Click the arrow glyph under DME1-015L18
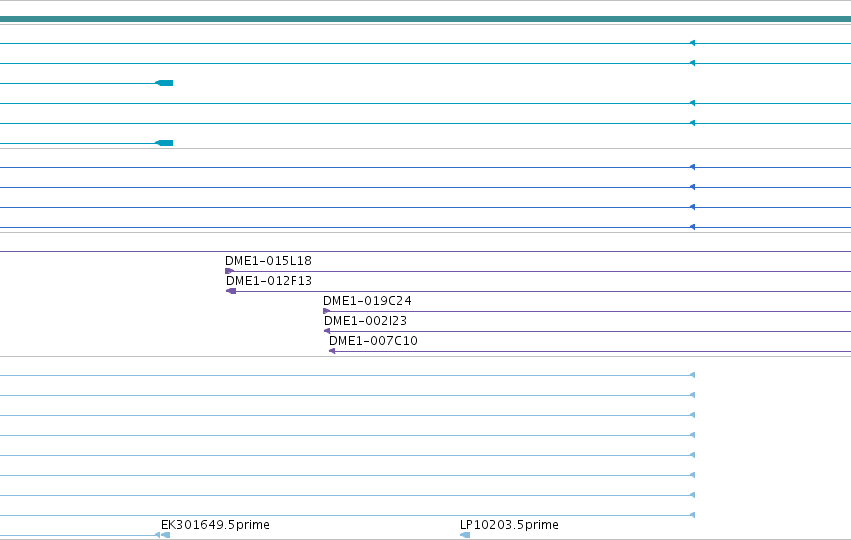851x540 pixels. pos(230,271)
